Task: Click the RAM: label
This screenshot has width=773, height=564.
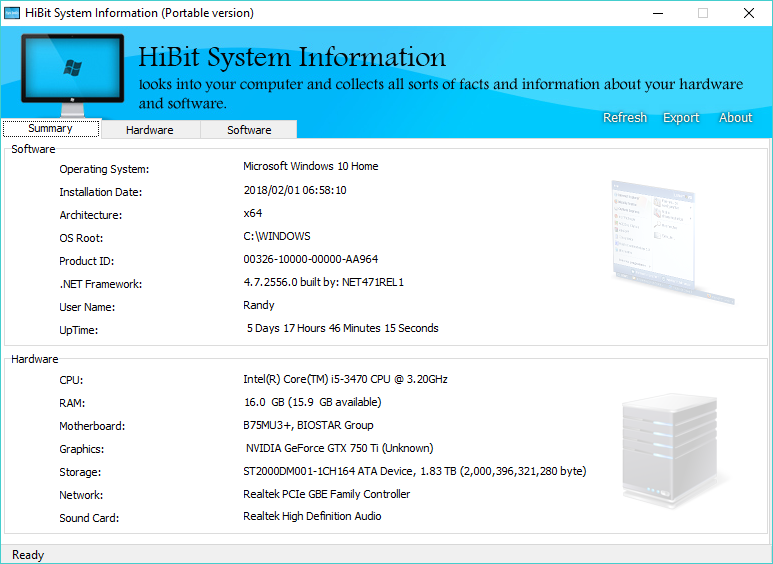Action: coord(72,403)
